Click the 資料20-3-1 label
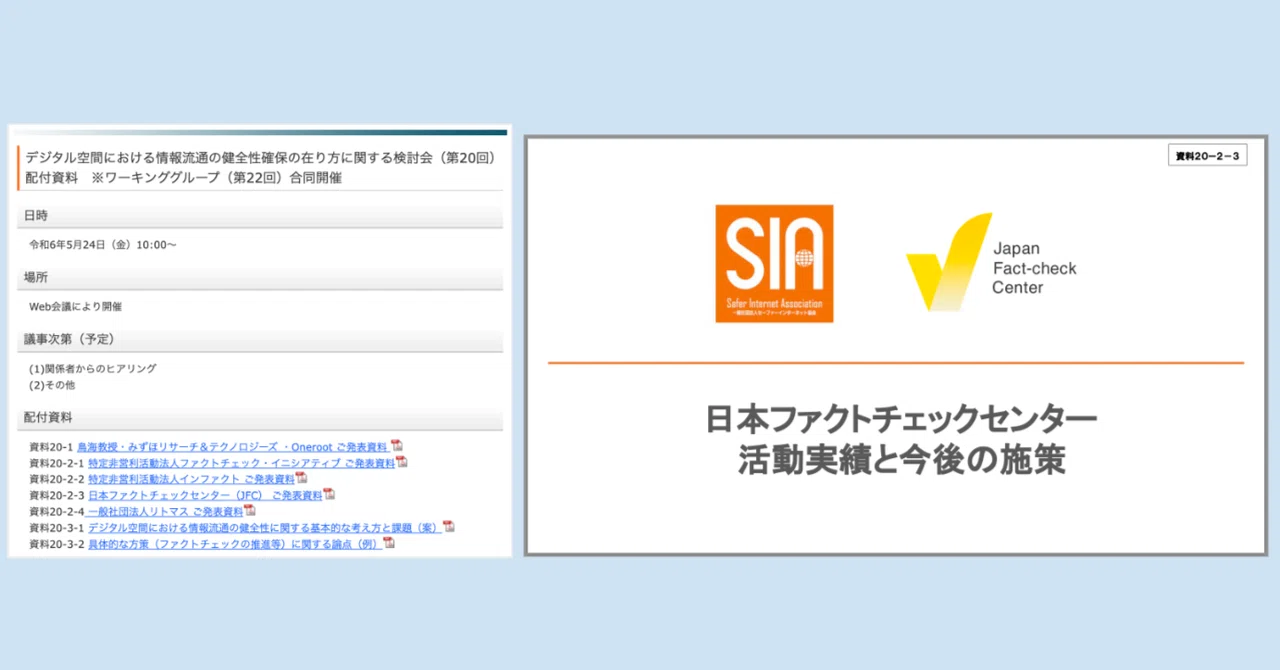The image size is (1280, 670). pos(57,527)
